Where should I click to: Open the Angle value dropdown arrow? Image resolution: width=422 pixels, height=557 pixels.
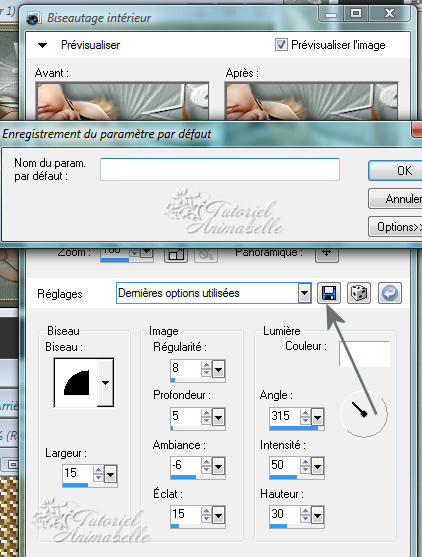click(x=317, y=417)
